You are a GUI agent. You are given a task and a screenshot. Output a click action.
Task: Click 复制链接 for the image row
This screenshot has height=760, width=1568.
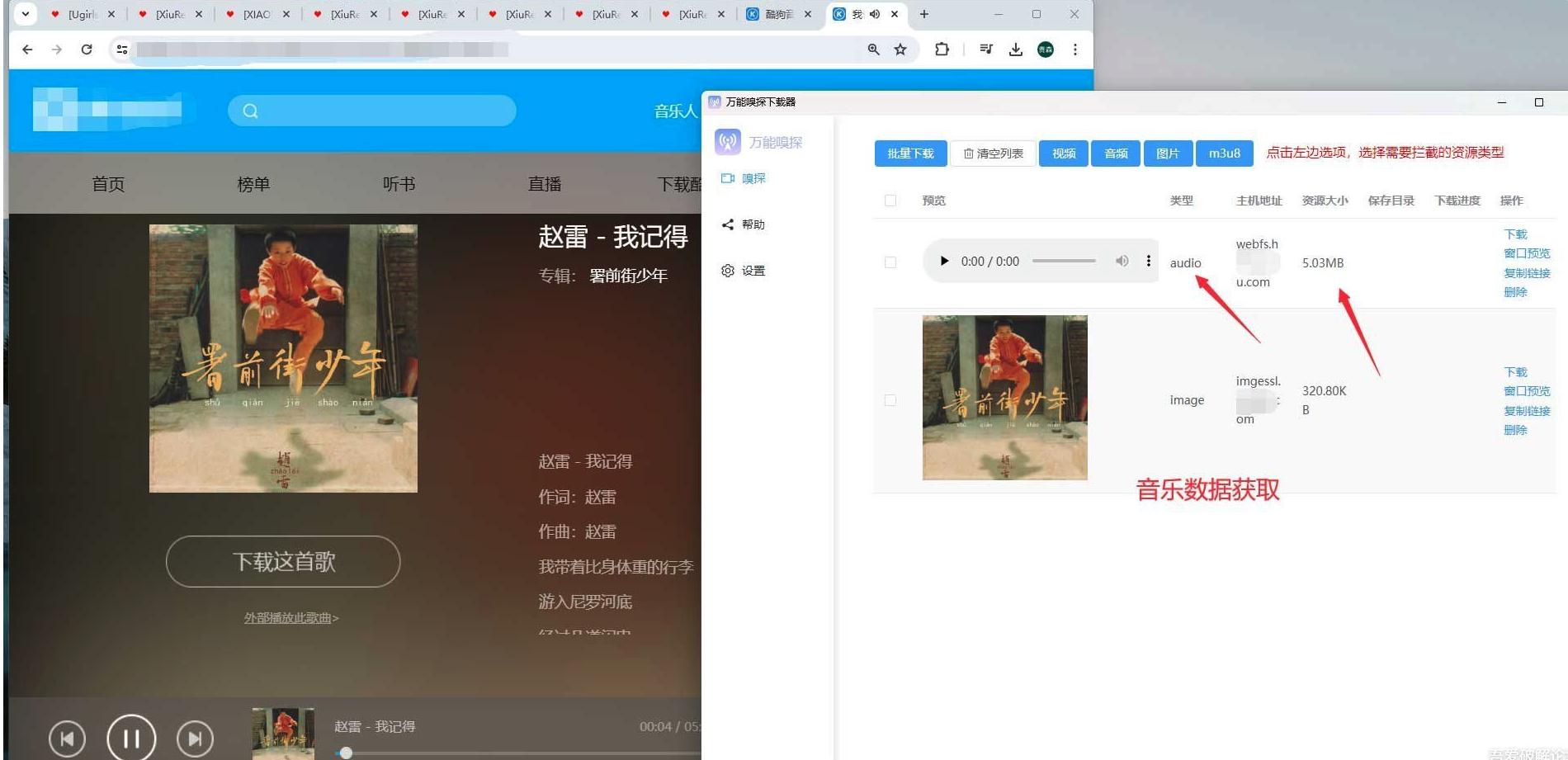1527,411
